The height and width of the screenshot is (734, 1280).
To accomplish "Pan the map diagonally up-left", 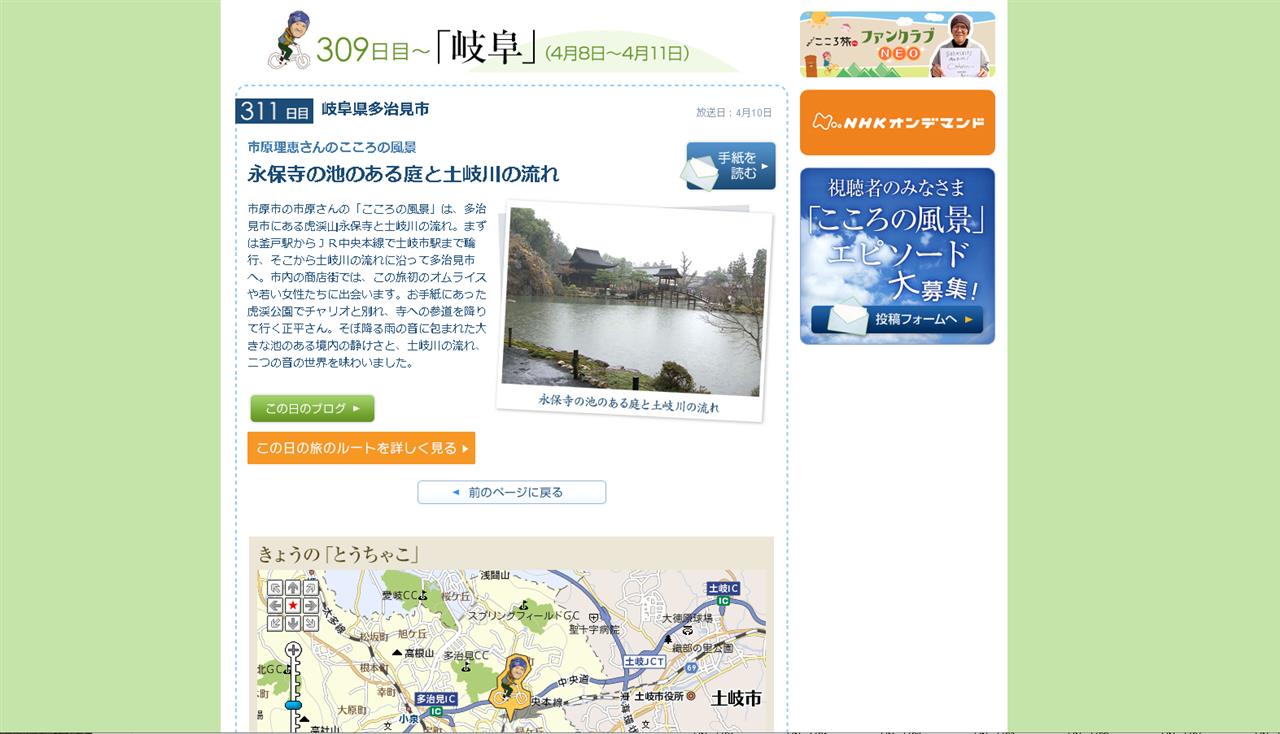I will (x=275, y=588).
